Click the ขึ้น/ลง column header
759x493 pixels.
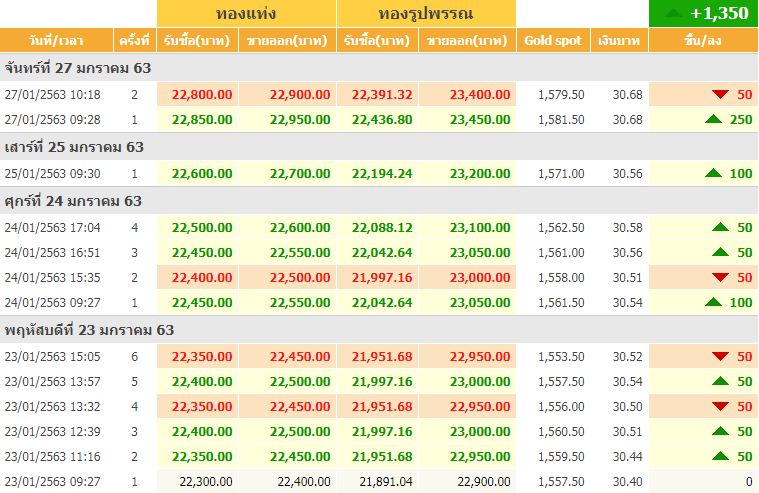[703, 40]
